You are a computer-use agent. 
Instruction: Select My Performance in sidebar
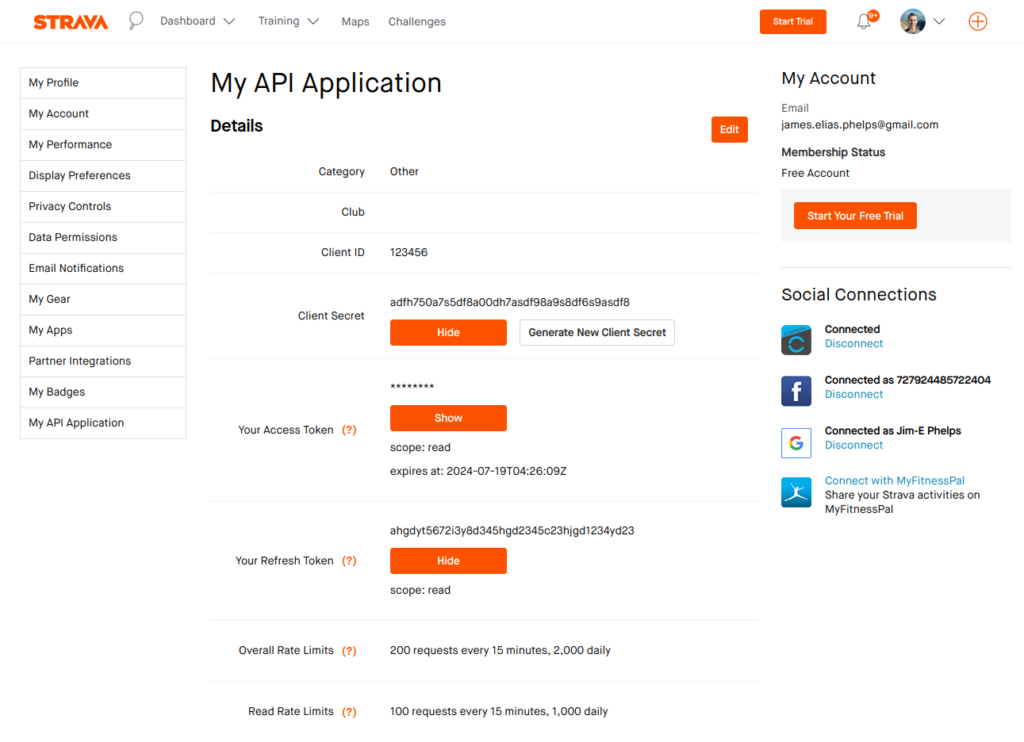[103, 144]
